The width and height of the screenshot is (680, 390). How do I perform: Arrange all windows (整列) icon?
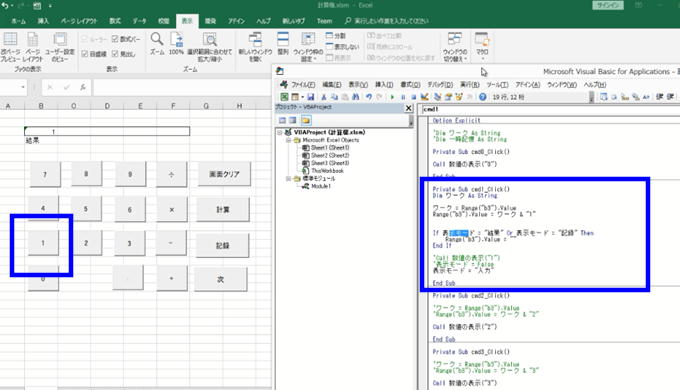[283, 43]
